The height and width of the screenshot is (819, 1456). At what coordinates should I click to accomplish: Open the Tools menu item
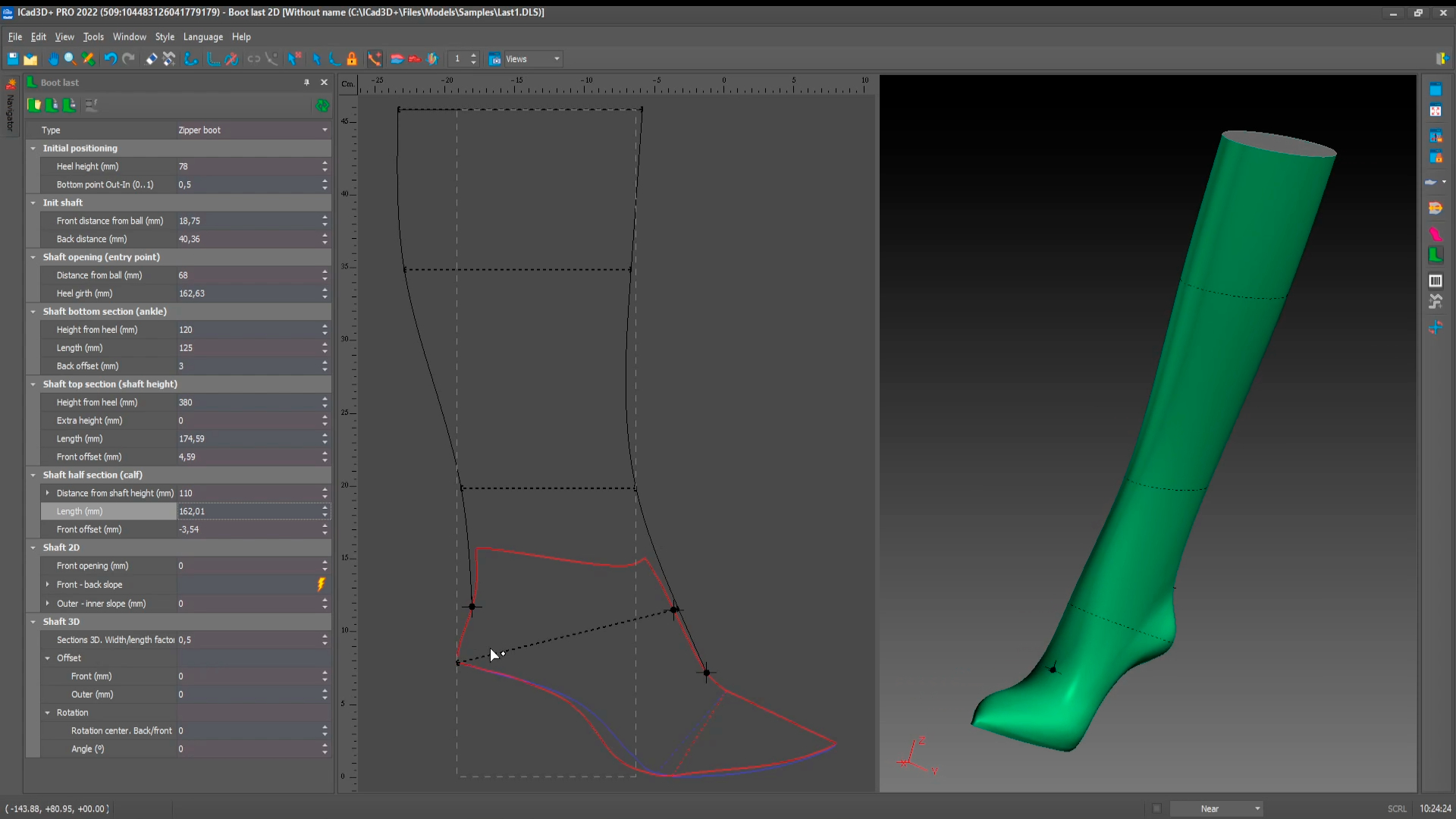(x=92, y=37)
